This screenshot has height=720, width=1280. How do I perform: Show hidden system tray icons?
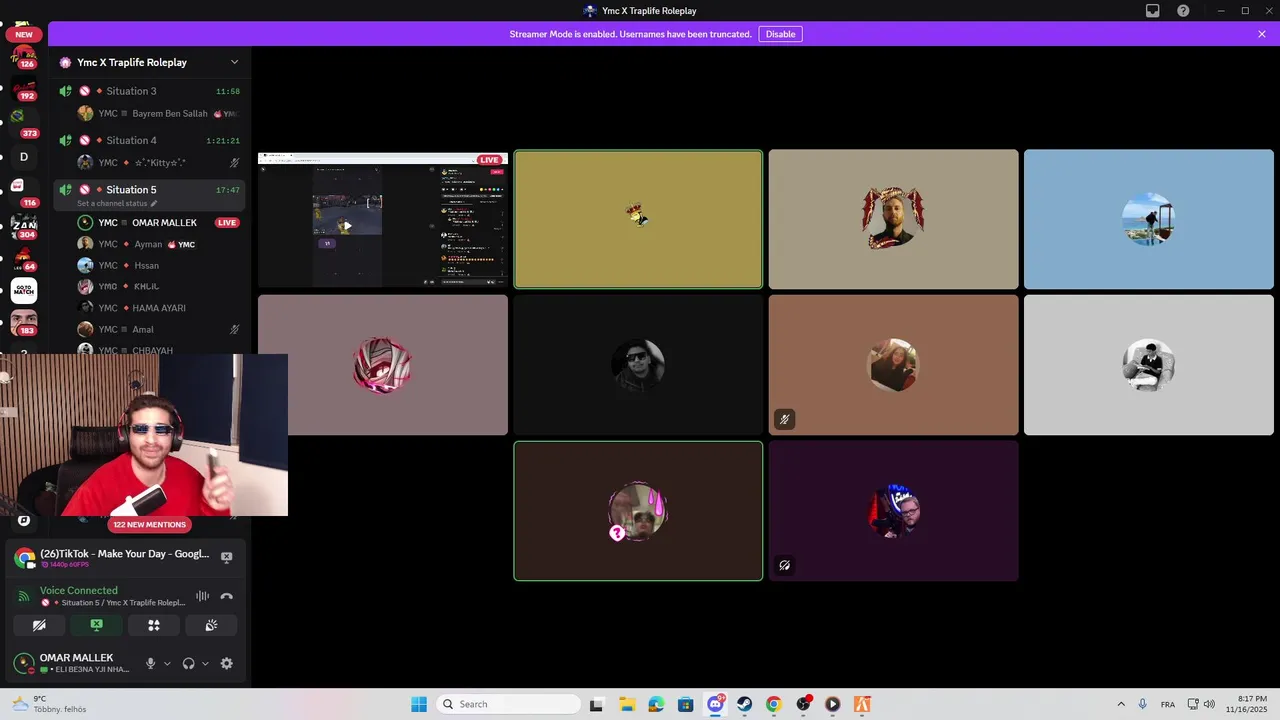(1121, 704)
